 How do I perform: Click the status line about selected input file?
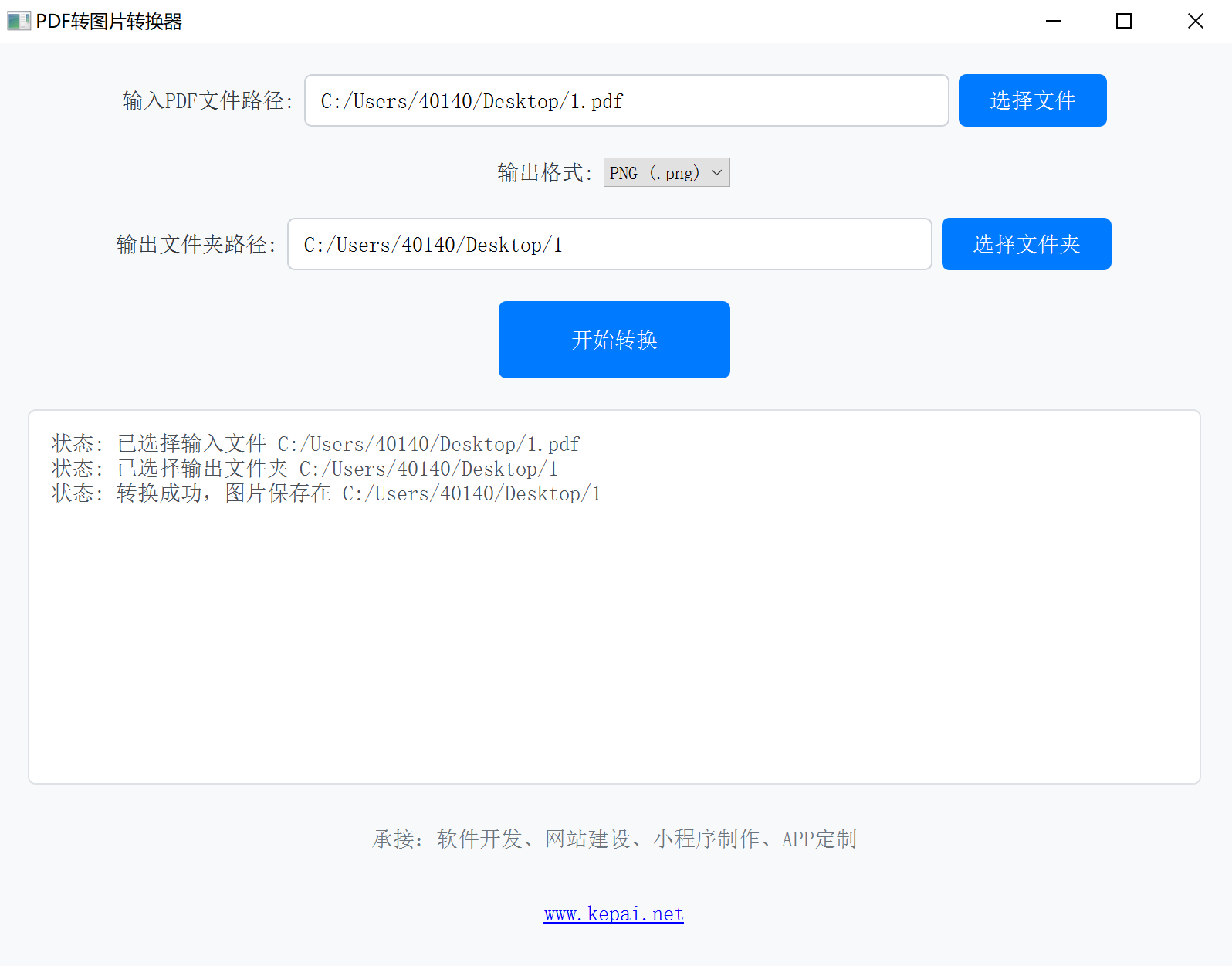(315, 444)
